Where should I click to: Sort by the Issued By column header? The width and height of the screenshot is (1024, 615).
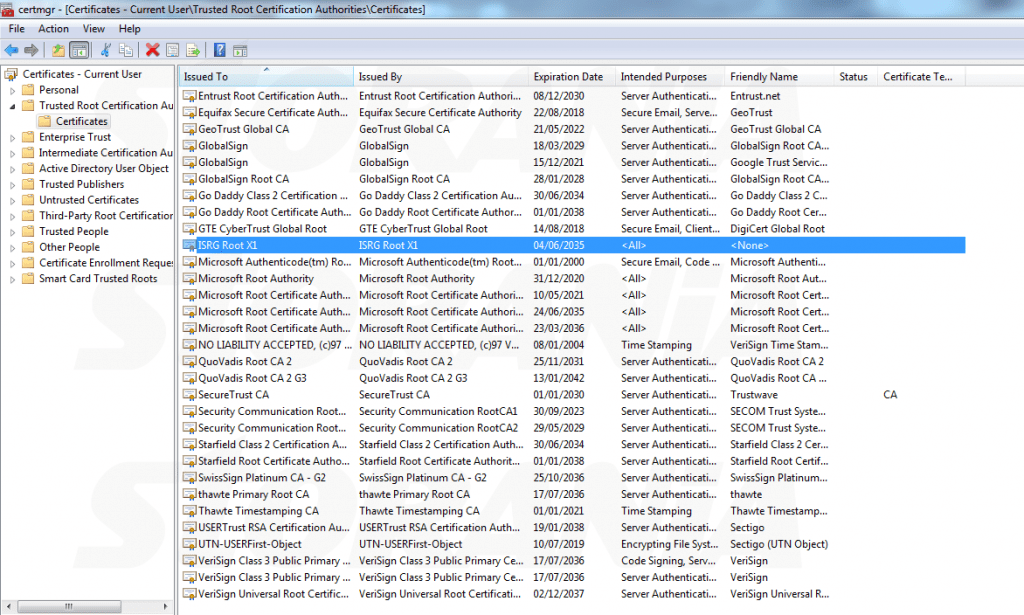441,76
